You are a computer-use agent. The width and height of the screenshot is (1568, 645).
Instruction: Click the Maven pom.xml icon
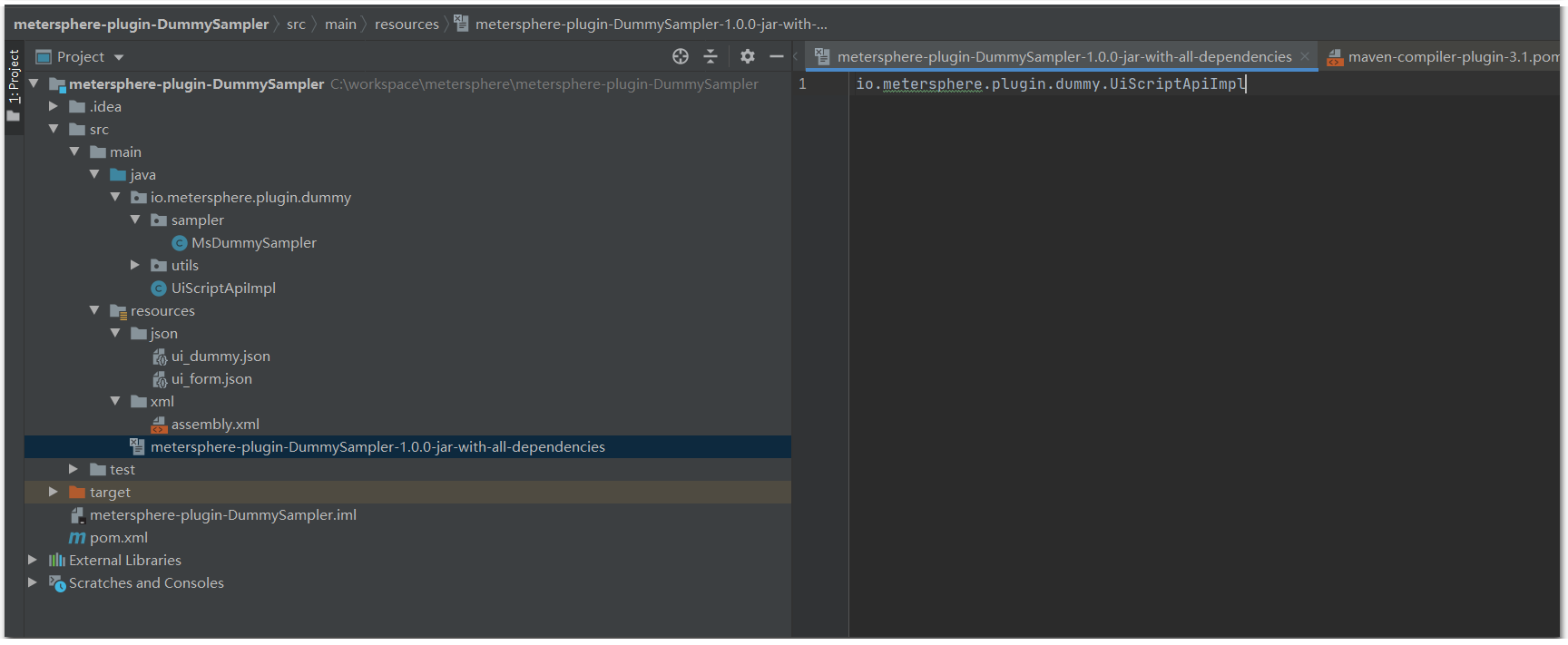77,538
